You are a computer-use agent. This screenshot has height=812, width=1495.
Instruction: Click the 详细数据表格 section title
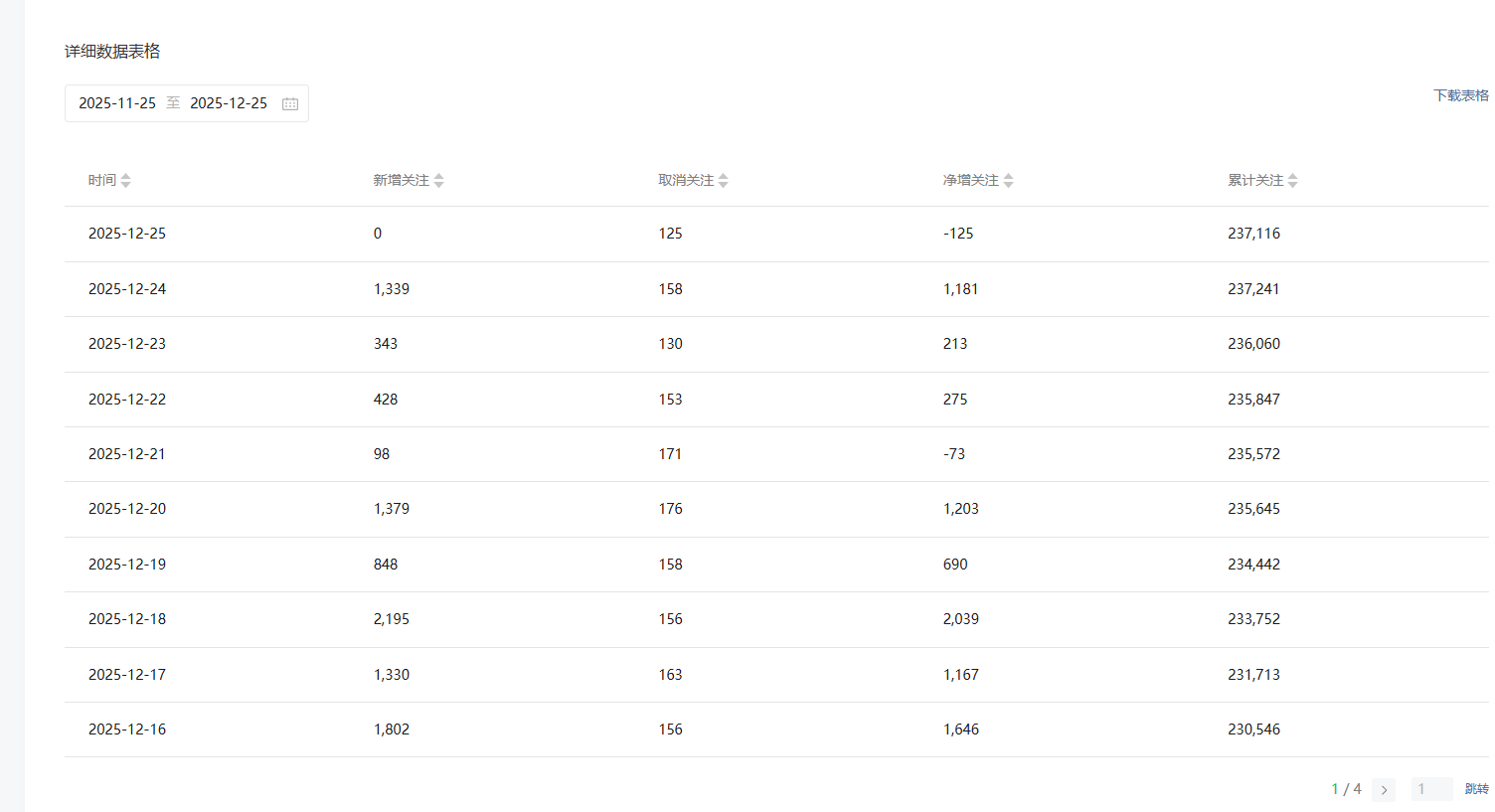point(112,52)
